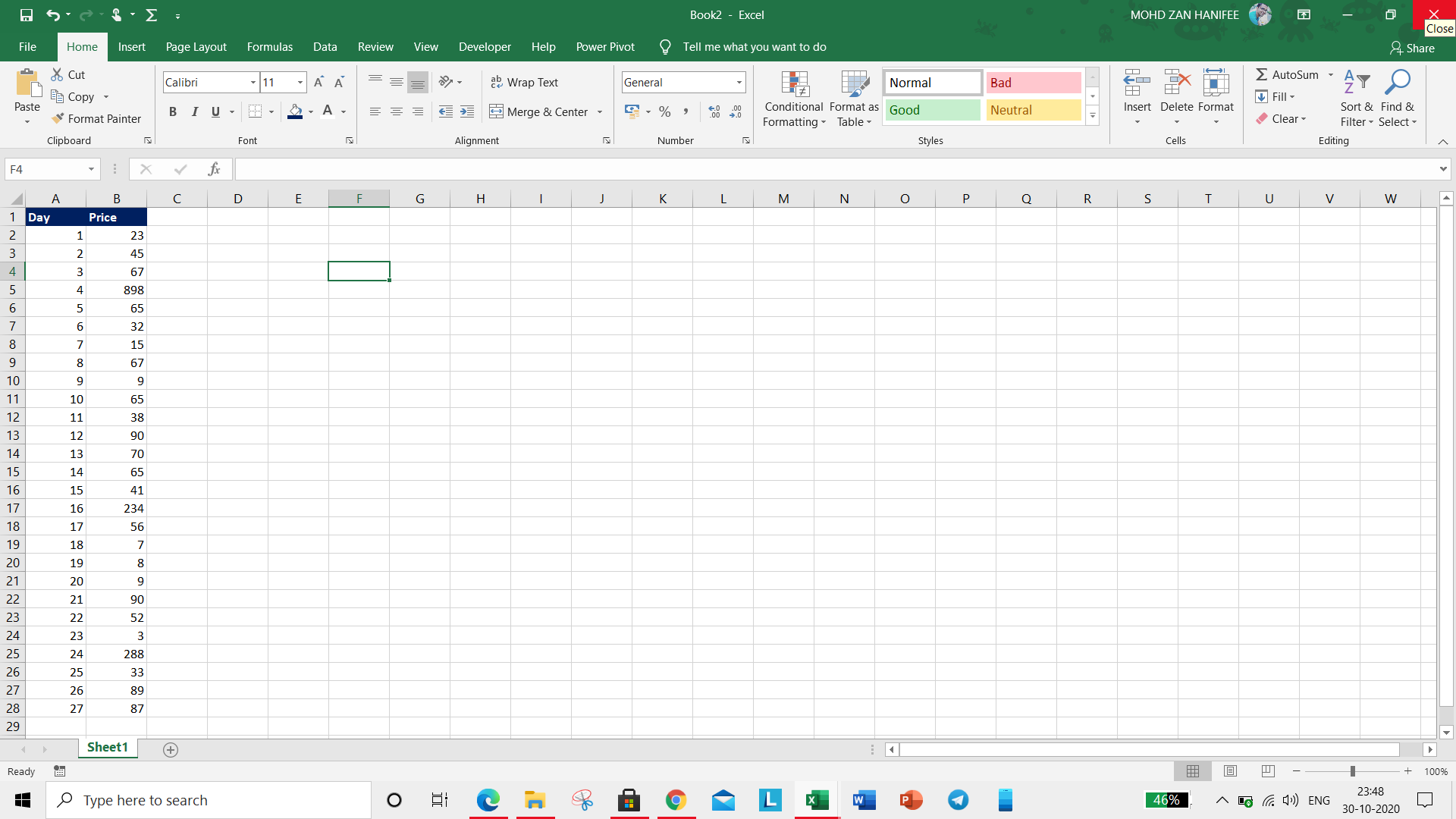Click the Find & Select button
Screen dimensions: 1456x819
click(1397, 99)
